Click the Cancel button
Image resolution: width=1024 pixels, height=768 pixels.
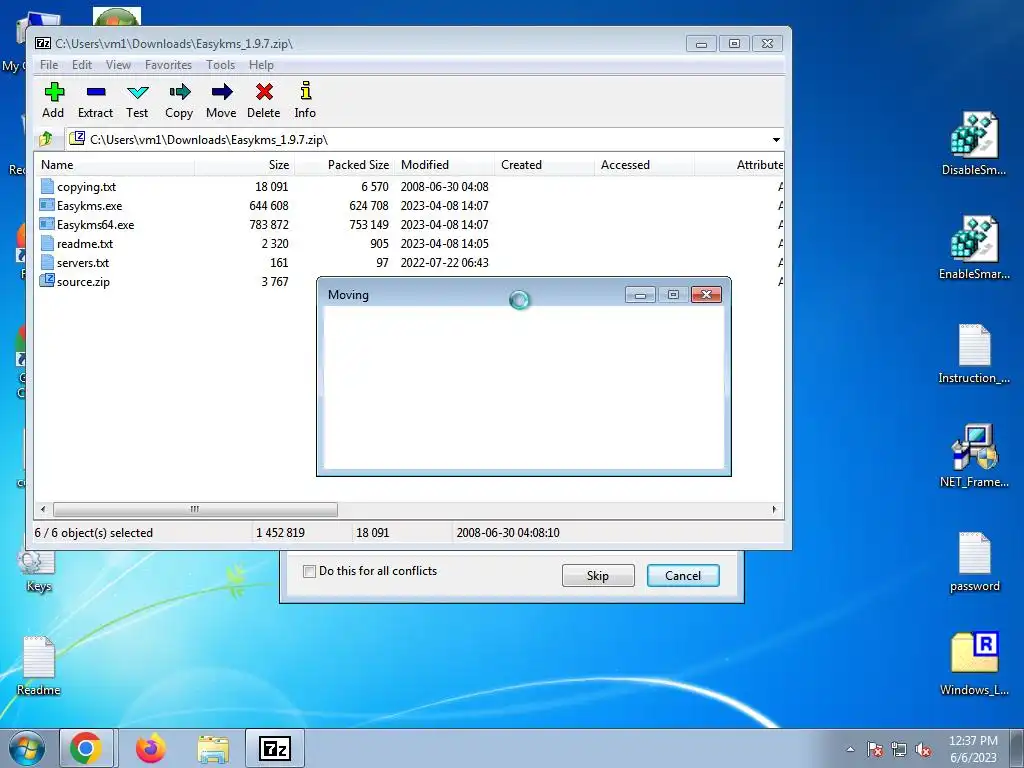683,575
